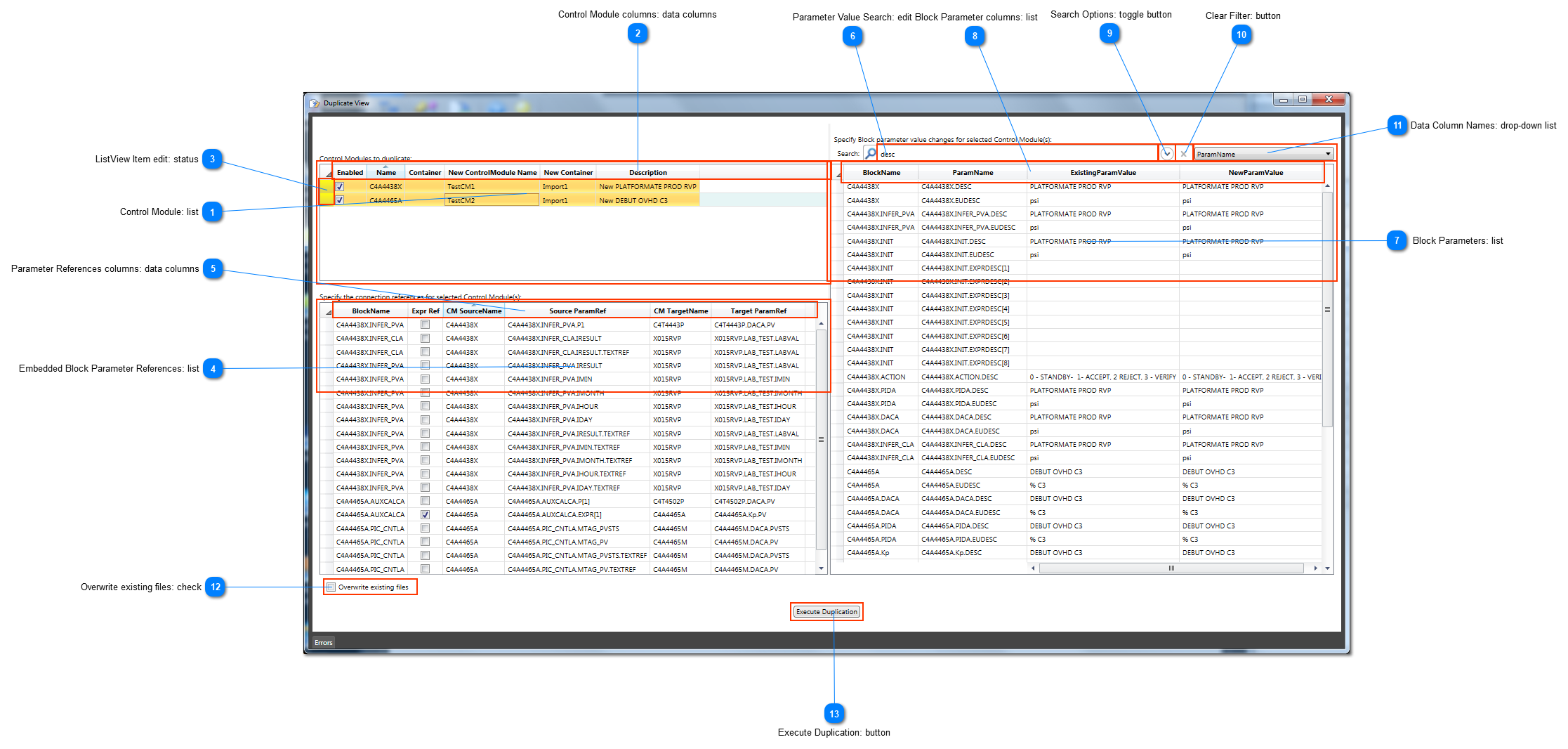
Task: Check Expr Ref for C4A4438X.INFER_PVA.P1 row
Action: (x=425, y=325)
